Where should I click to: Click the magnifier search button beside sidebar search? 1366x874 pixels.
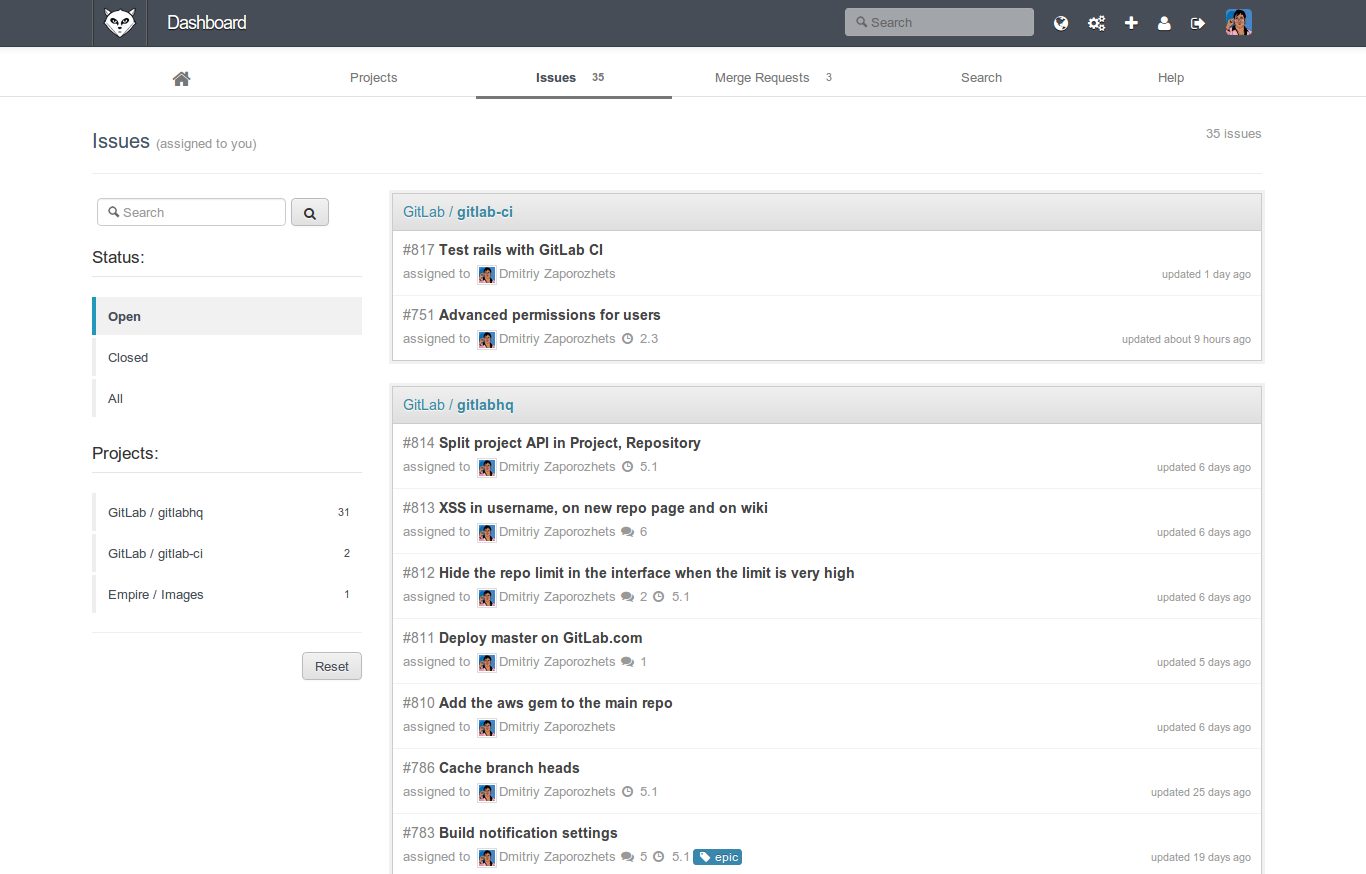pos(310,213)
